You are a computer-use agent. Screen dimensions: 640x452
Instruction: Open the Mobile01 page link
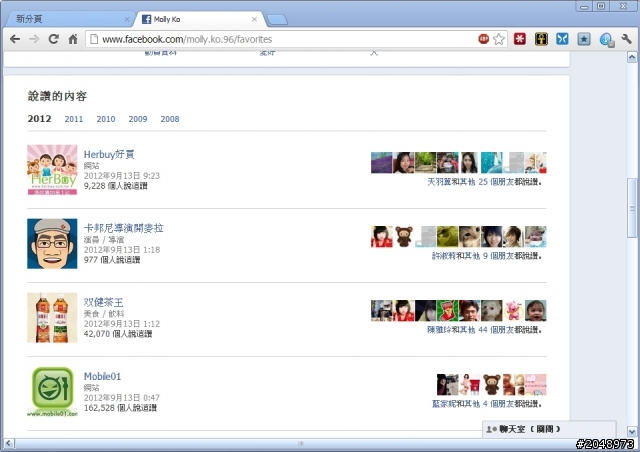[102, 376]
